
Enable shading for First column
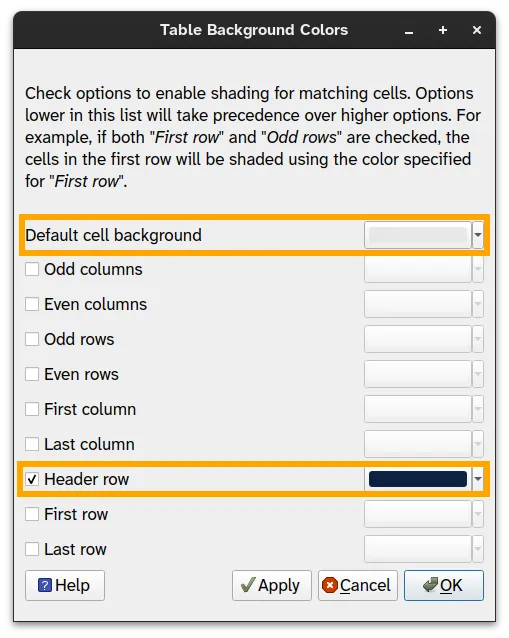coord(32,409)
